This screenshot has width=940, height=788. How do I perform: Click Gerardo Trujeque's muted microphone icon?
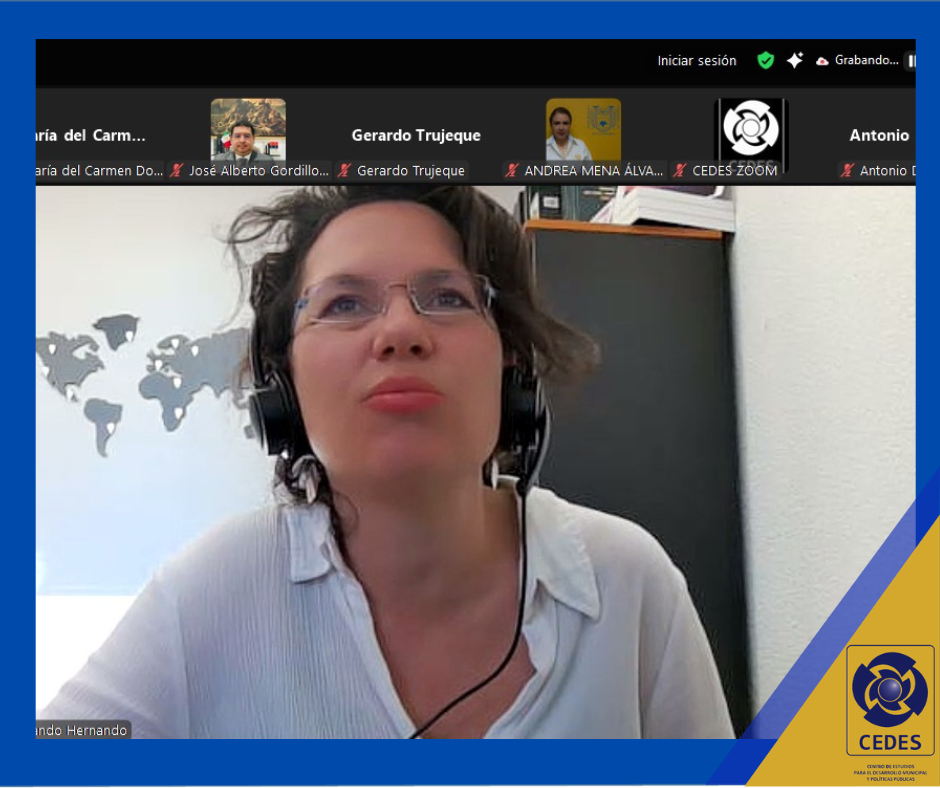click(344, 171)
